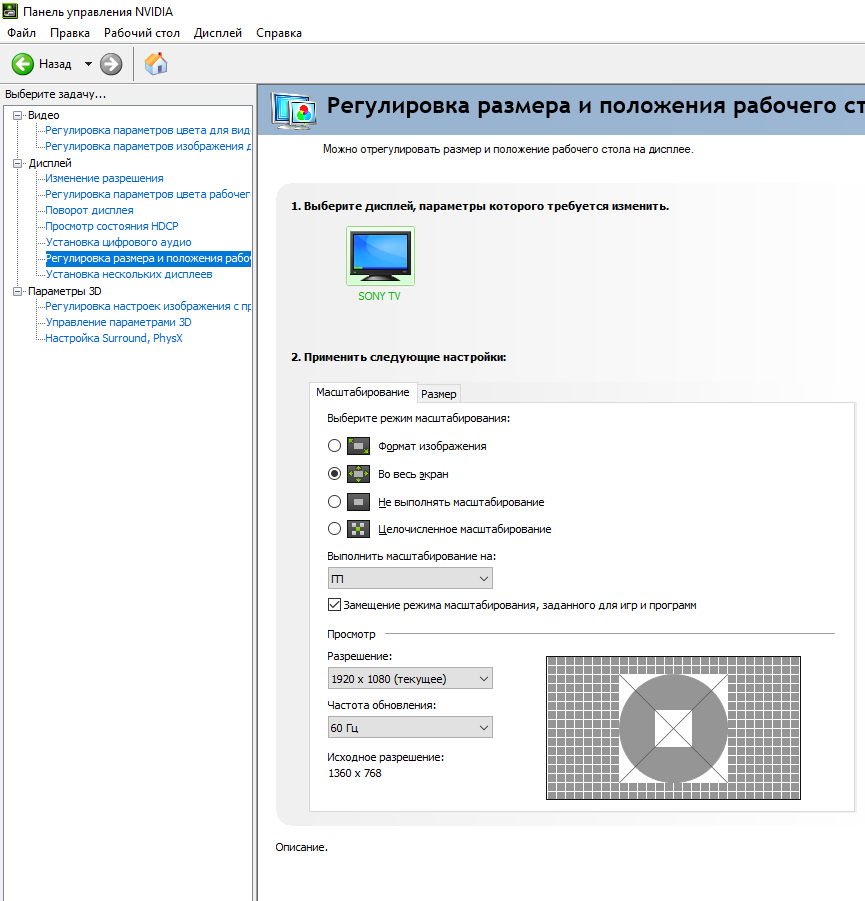Open the Дисплей menu
Screen dimensions: 865x901
coord(218,33)
